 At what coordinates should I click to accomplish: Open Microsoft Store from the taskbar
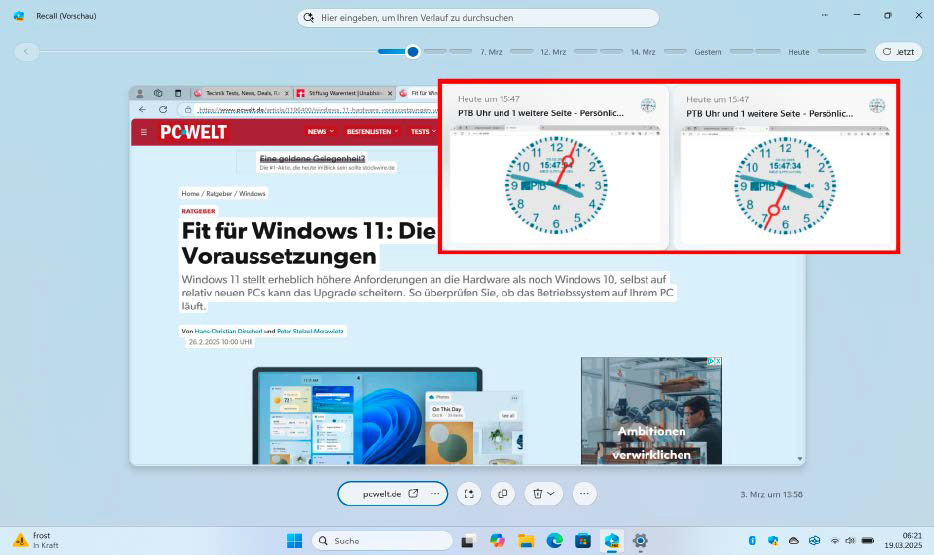tap(583, 541)
